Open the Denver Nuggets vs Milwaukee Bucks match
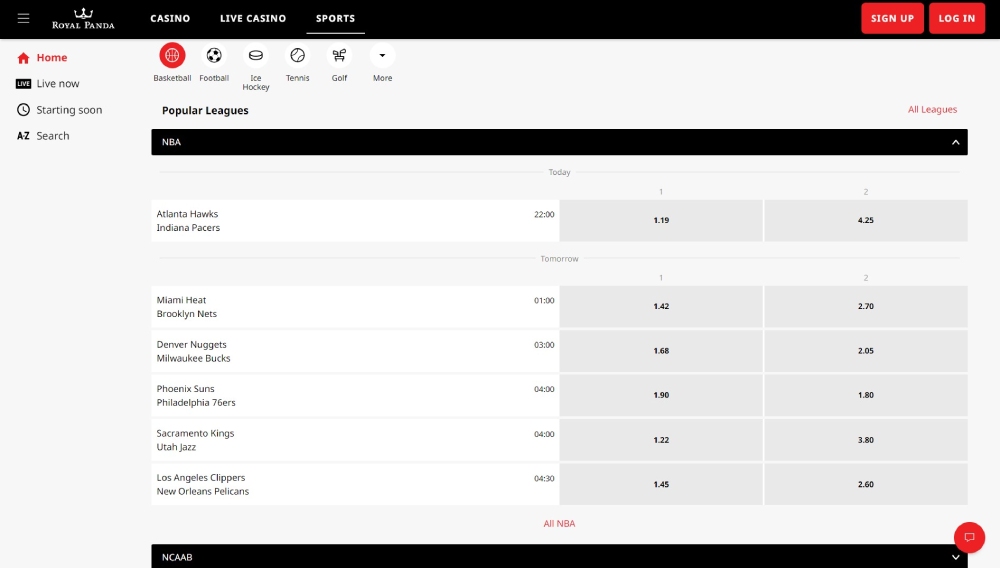The height and width of the screenshot is (568, 1000). [355, 351]
